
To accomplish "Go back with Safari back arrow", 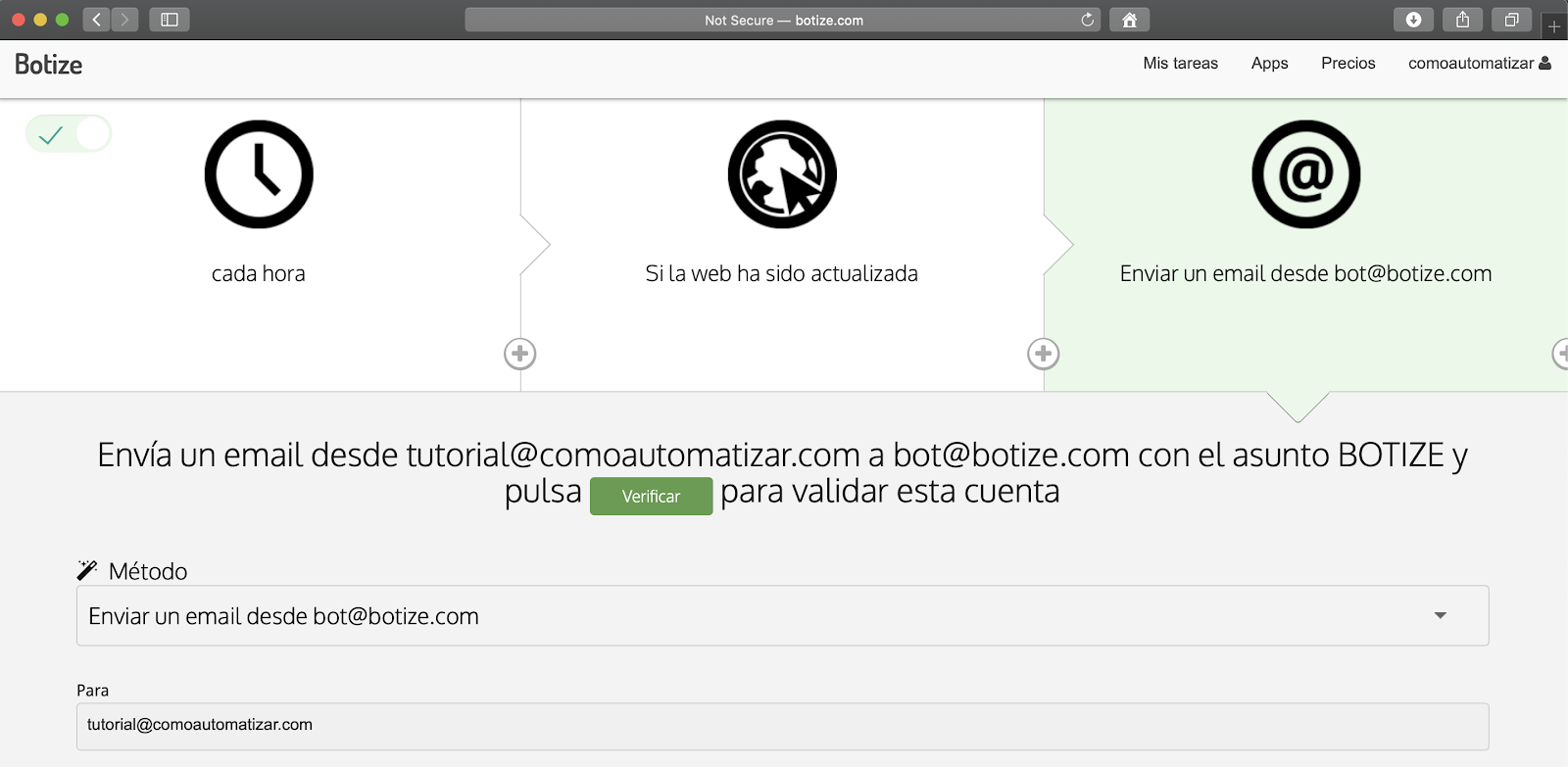I will tap(96, 20).
